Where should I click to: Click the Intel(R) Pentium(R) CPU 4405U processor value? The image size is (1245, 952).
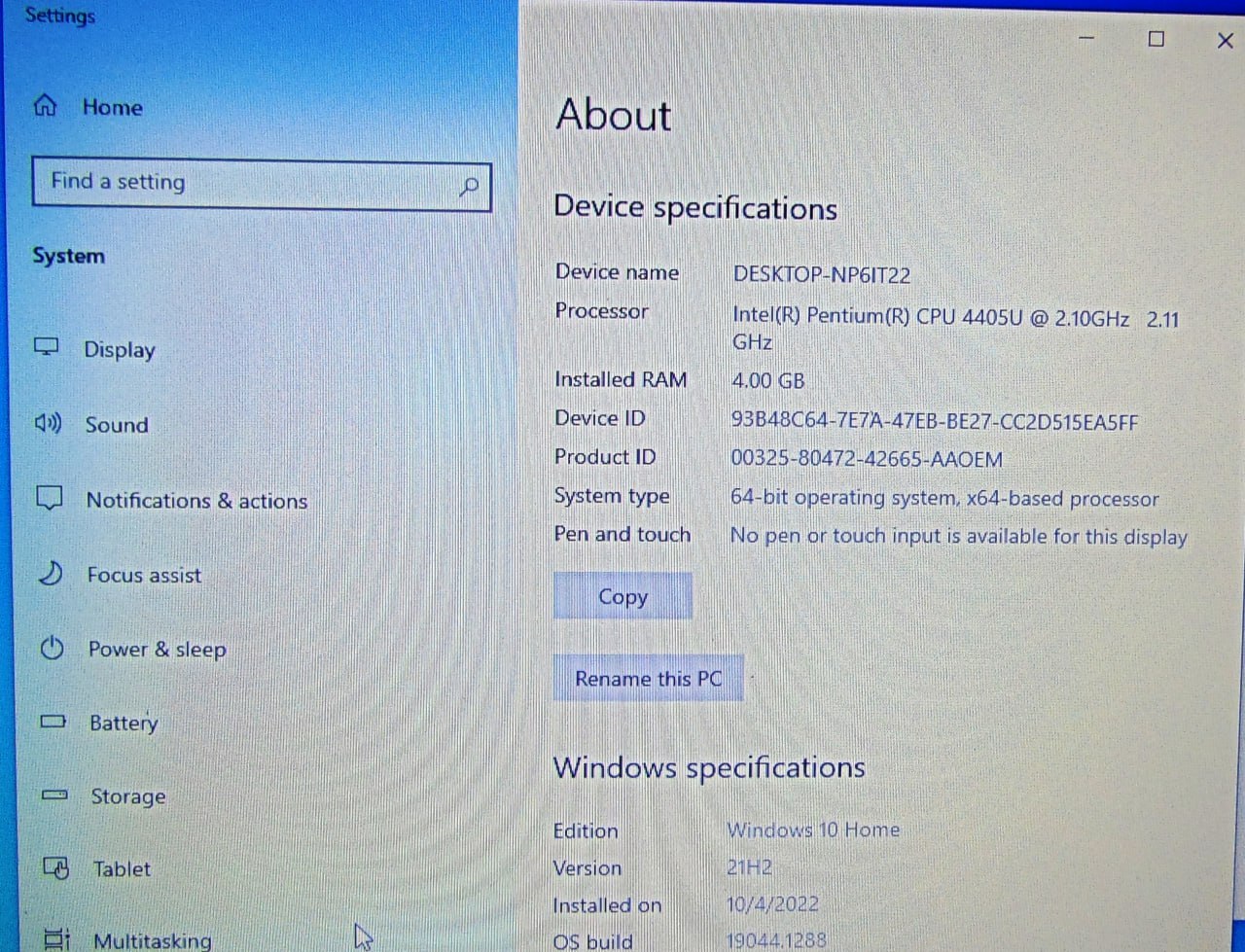955,330
